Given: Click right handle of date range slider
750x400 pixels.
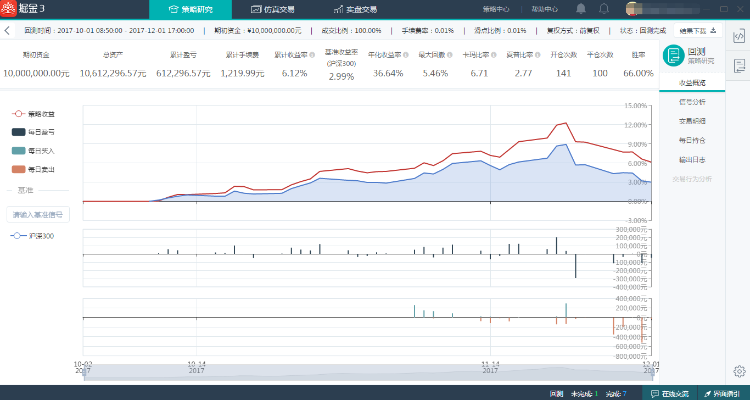Looking at the screenshot, I should 651,373.
